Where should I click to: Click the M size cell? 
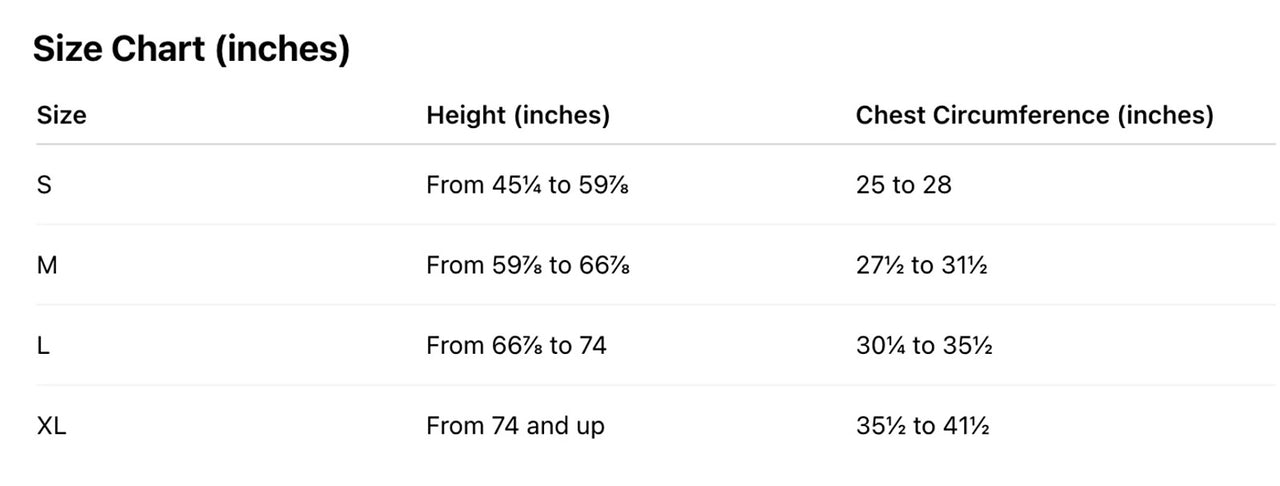click(x=46, y=265)
